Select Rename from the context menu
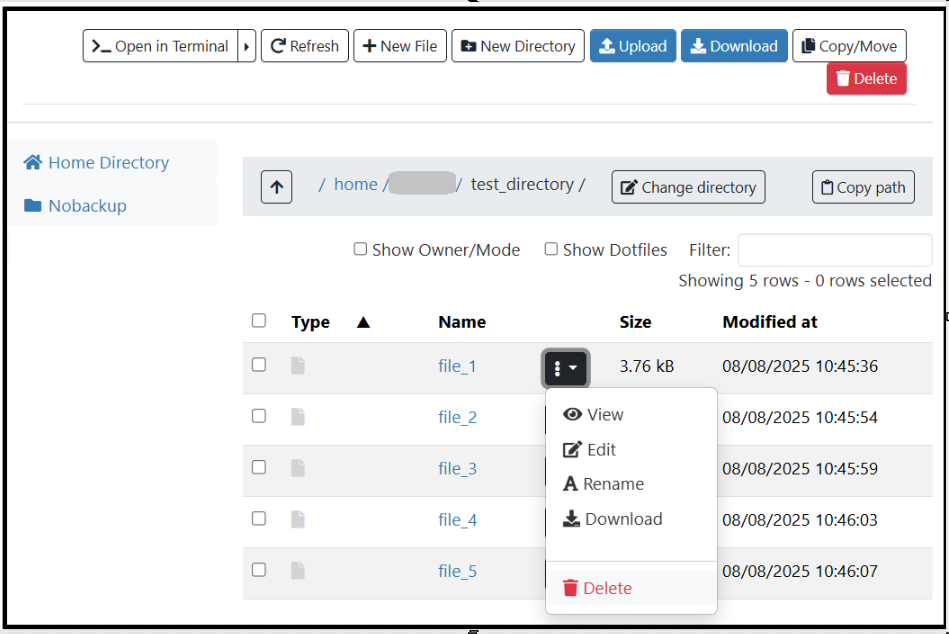This screenshot has height=634, width=949. (x=603, y=484)
